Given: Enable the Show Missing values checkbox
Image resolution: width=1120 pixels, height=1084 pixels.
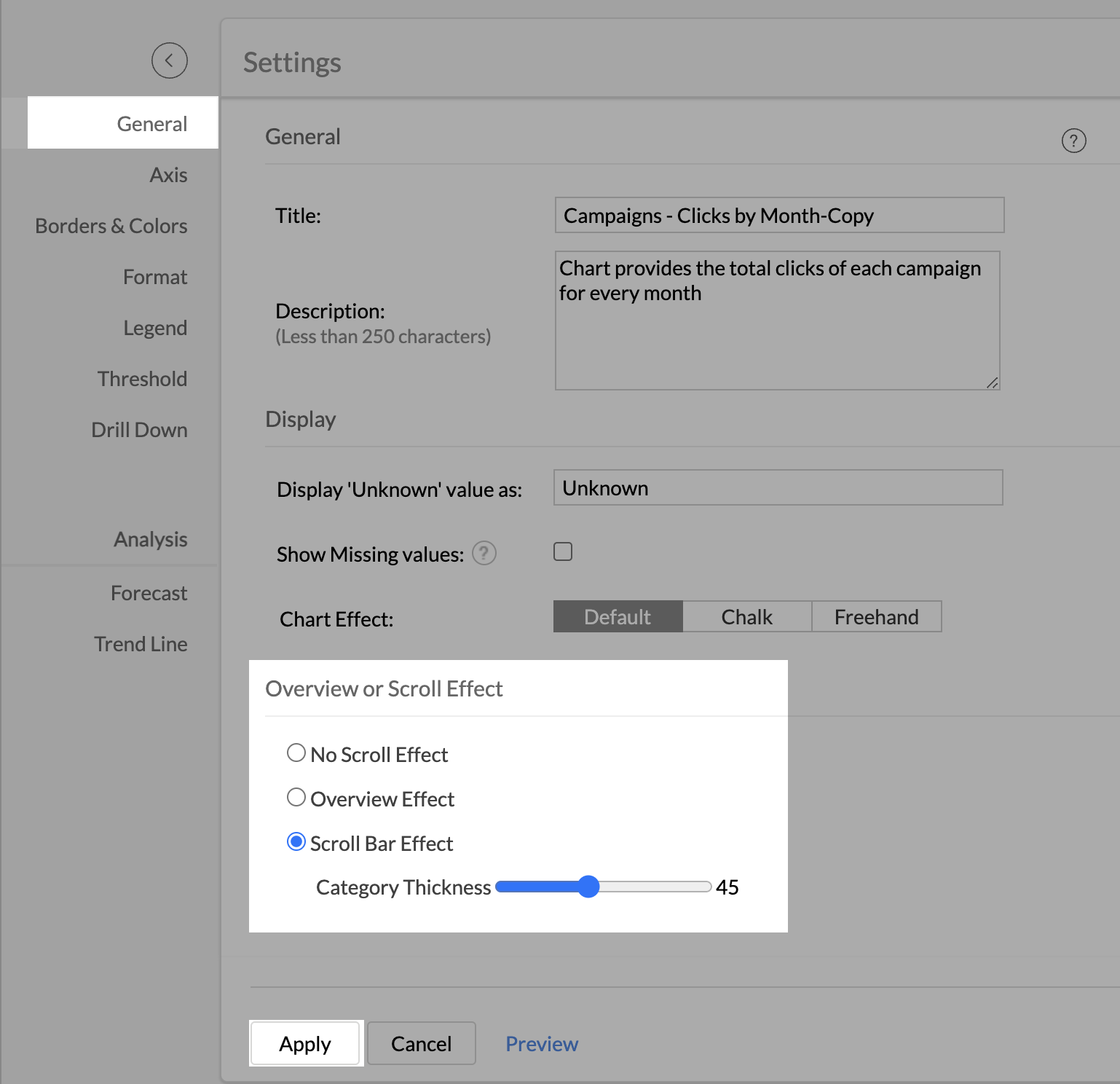Looking at the screenshot, I should (562, 551).
